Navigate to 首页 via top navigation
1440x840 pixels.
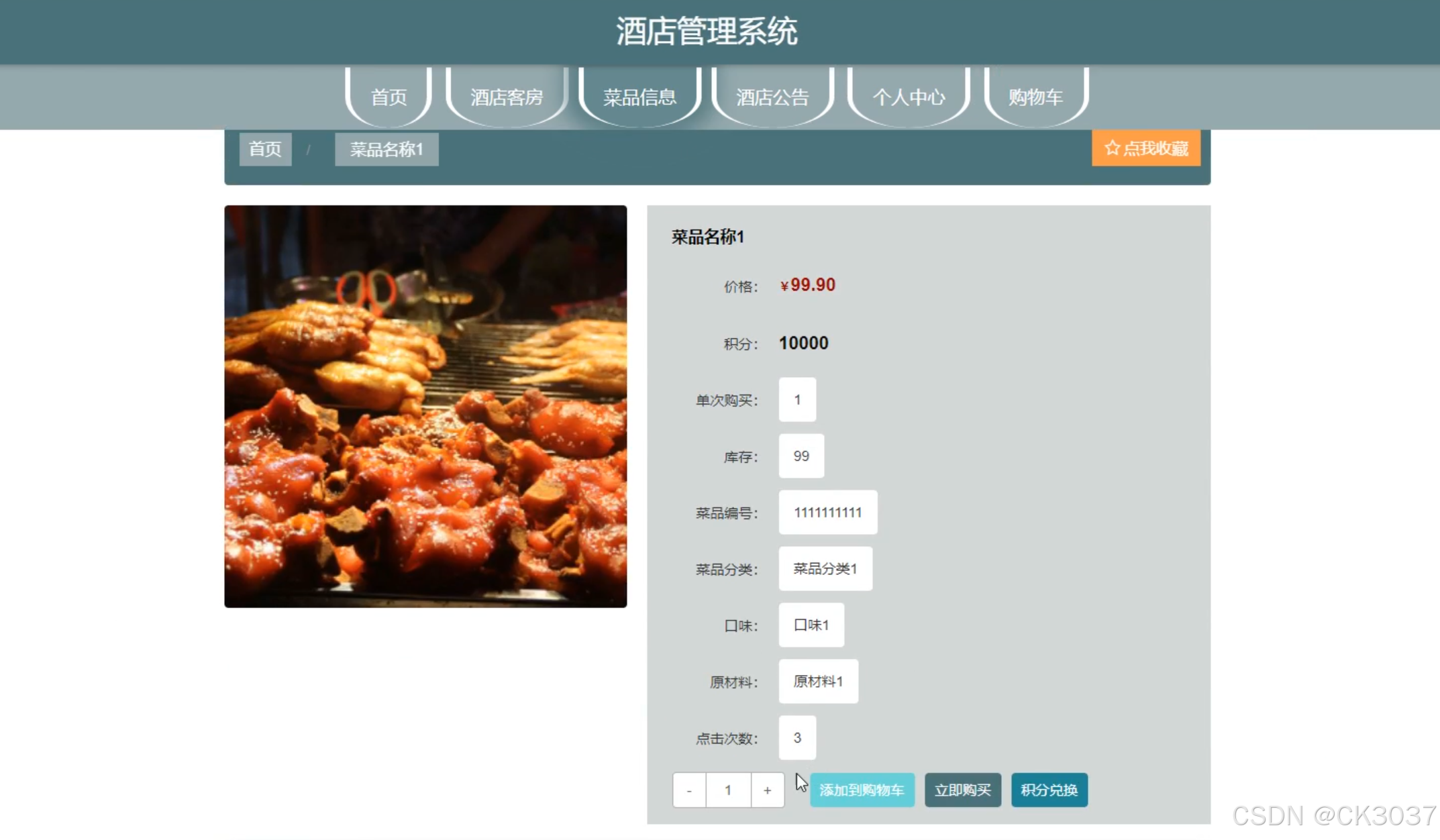[x=388, y=97]
